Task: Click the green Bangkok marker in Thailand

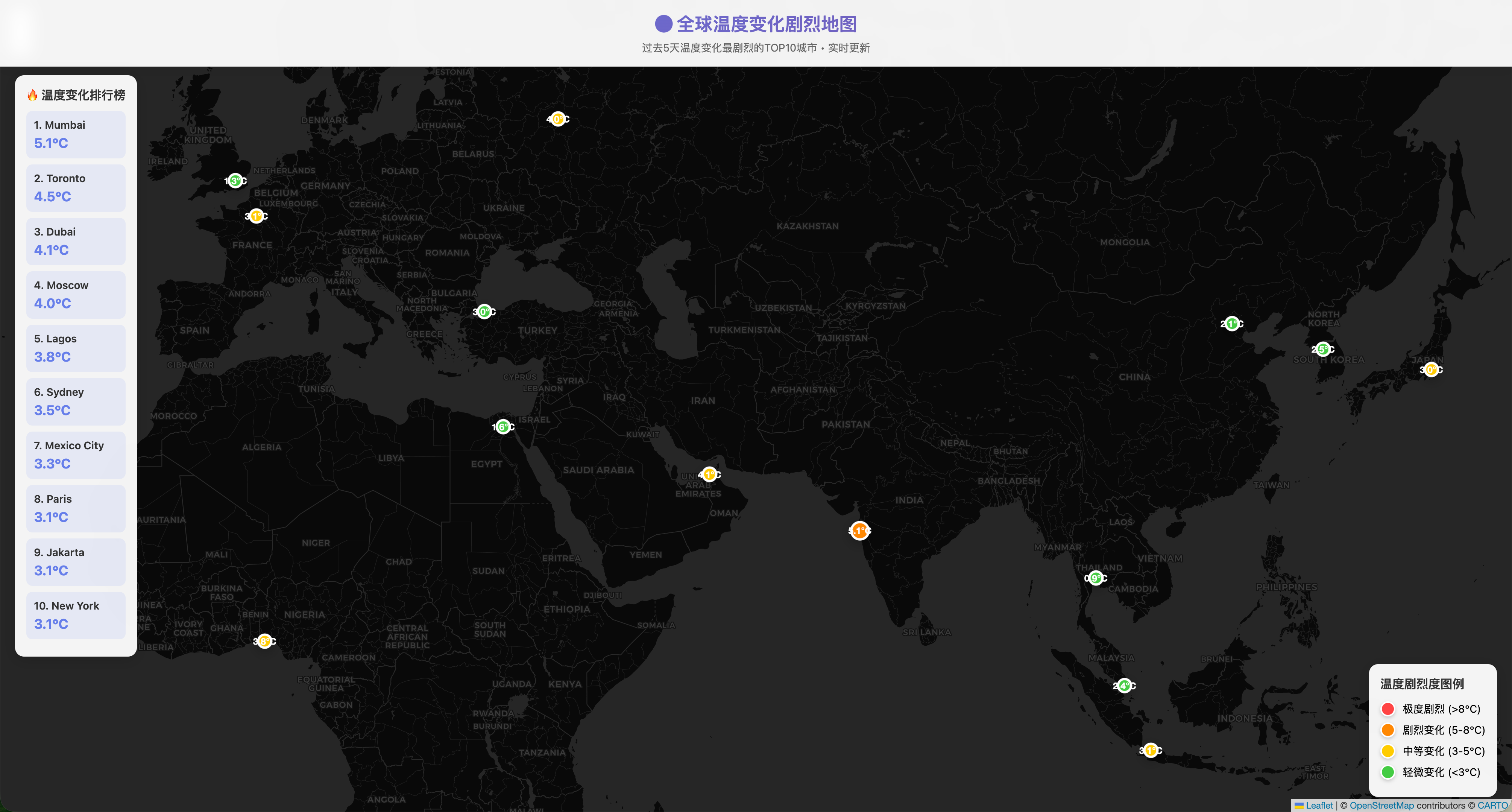Action: (1095, 578)
